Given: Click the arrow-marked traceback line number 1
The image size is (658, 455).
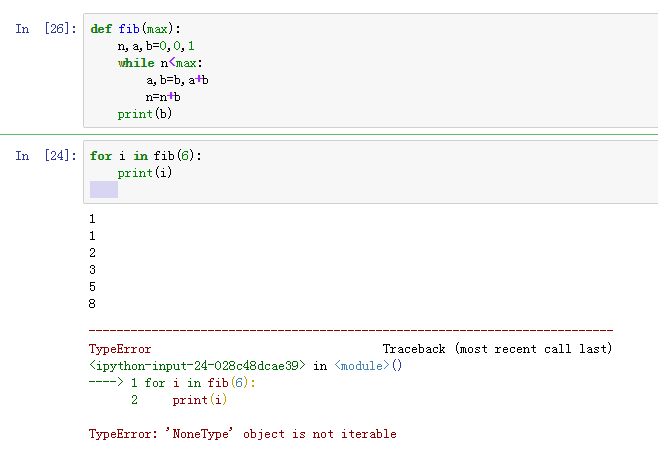Looking at the screenshot, I should [x=134, y=383].
